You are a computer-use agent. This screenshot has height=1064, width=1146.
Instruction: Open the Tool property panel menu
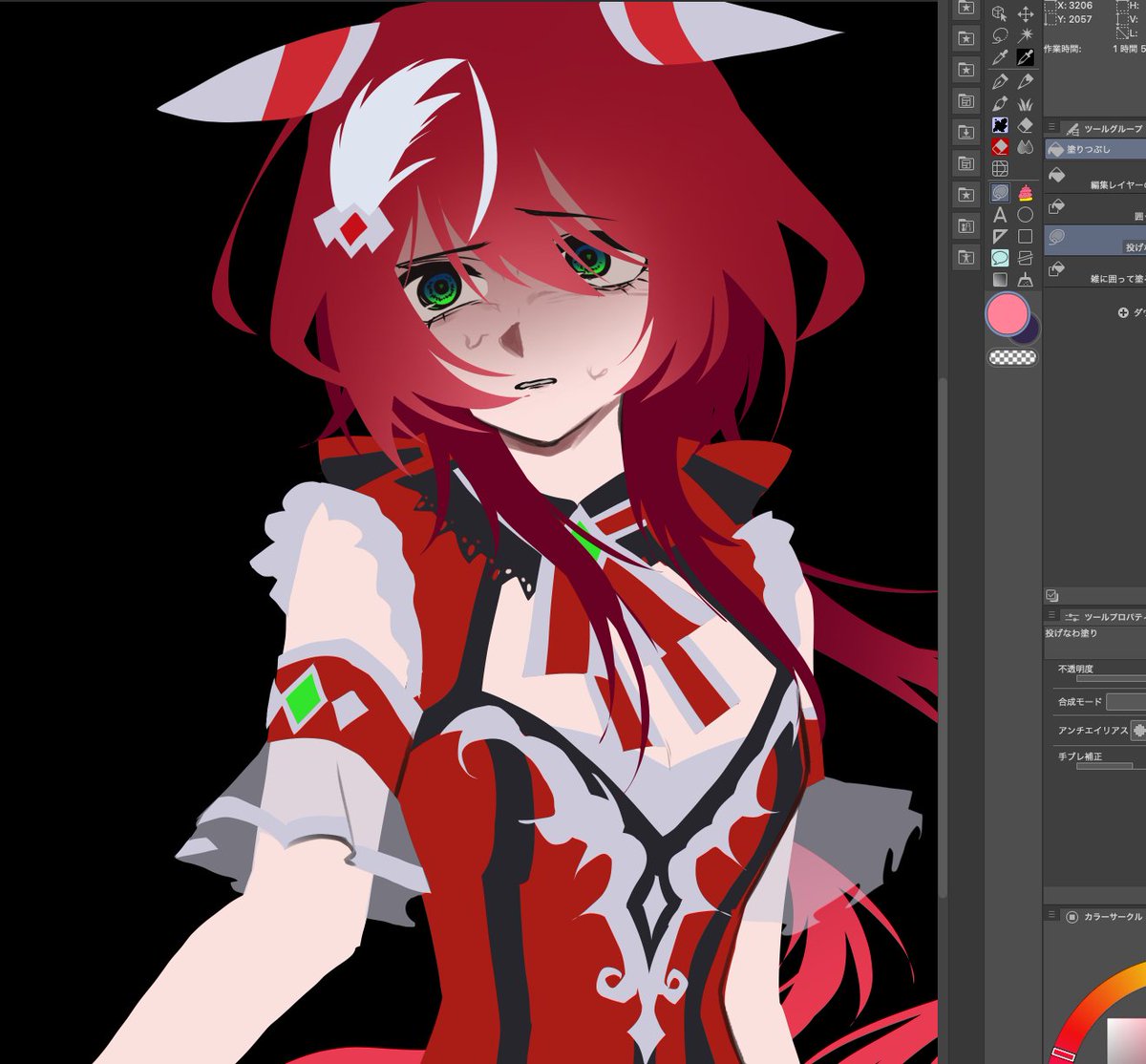pyautogui.click(x=1051, y=616)
